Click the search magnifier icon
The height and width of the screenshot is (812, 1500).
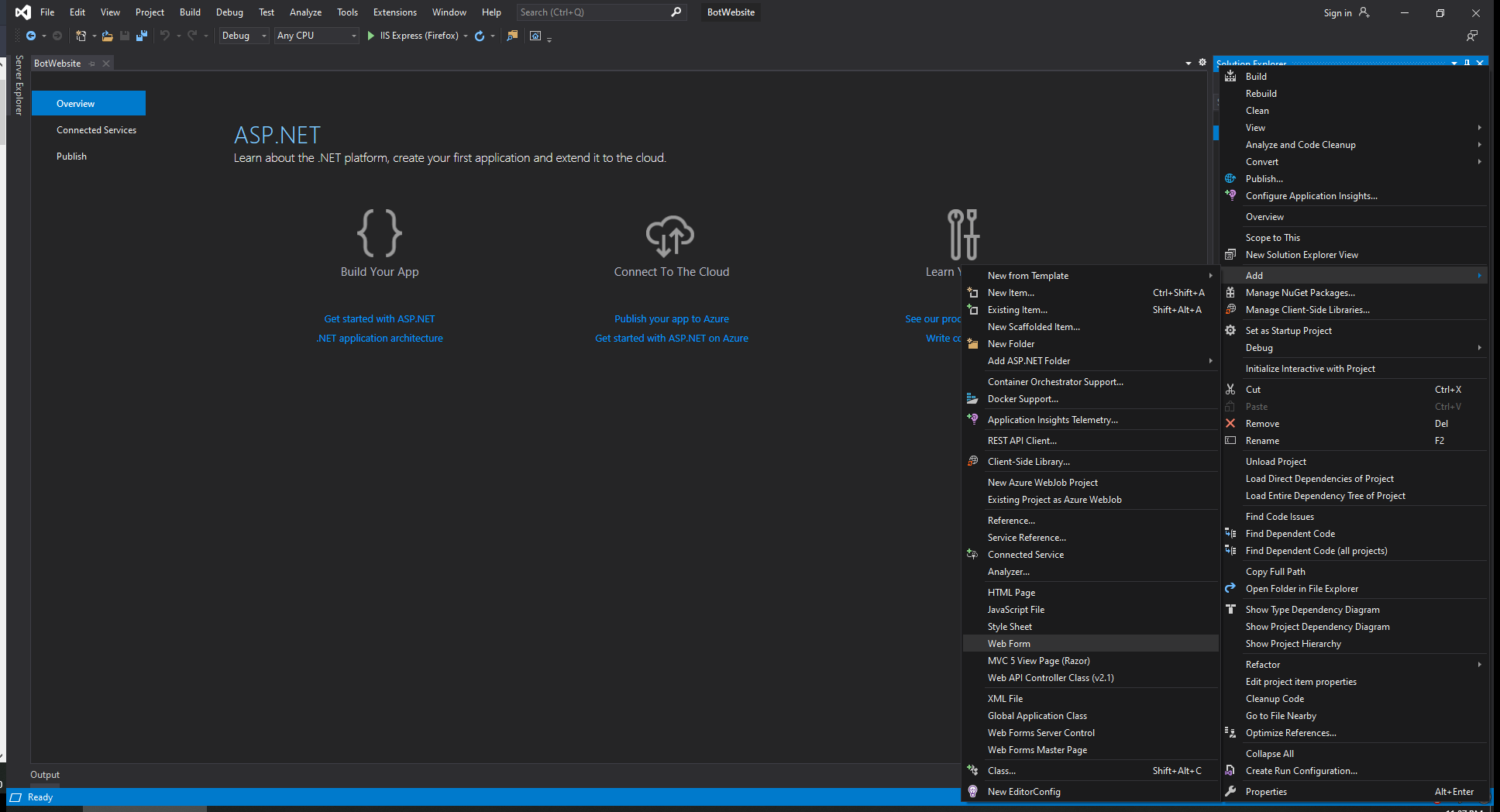pos(676,12)
